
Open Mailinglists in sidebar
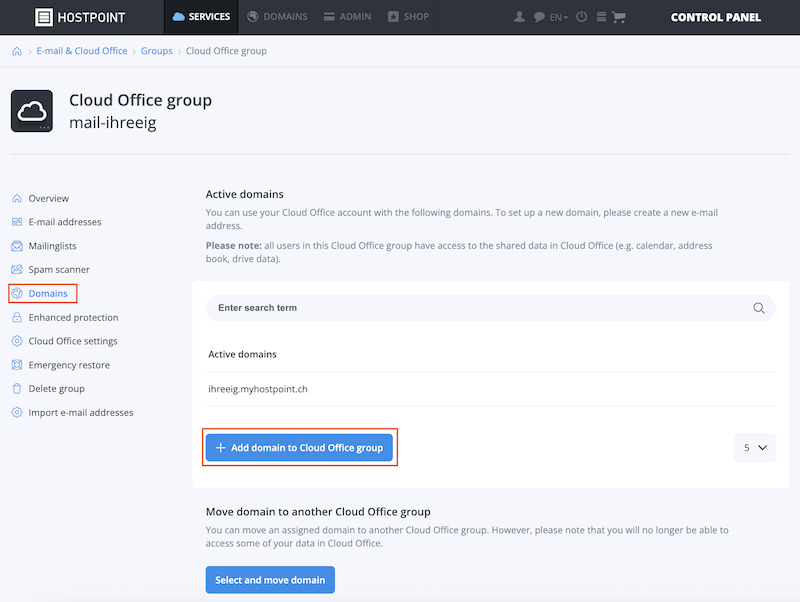point(53,246)
